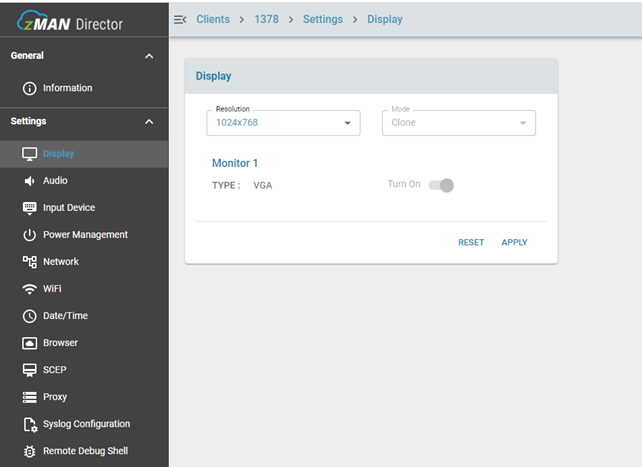Viewport: 642px width, 467px height.
Task: Click the Proxy server icon
Action: [29, 397]
